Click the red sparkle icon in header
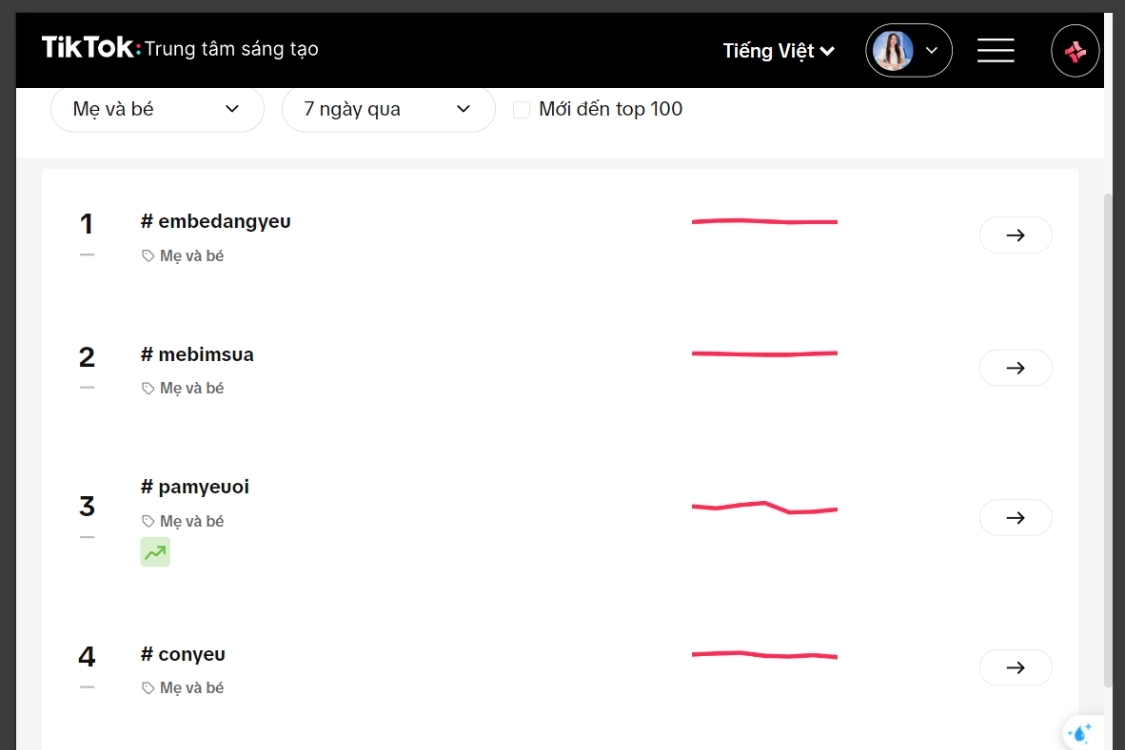 coord(1075,51)
